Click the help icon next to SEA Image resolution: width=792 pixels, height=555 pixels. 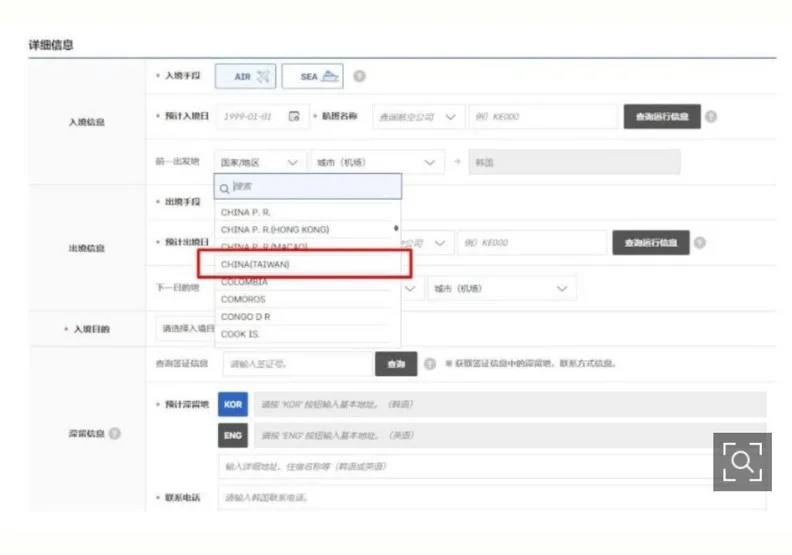359,76
